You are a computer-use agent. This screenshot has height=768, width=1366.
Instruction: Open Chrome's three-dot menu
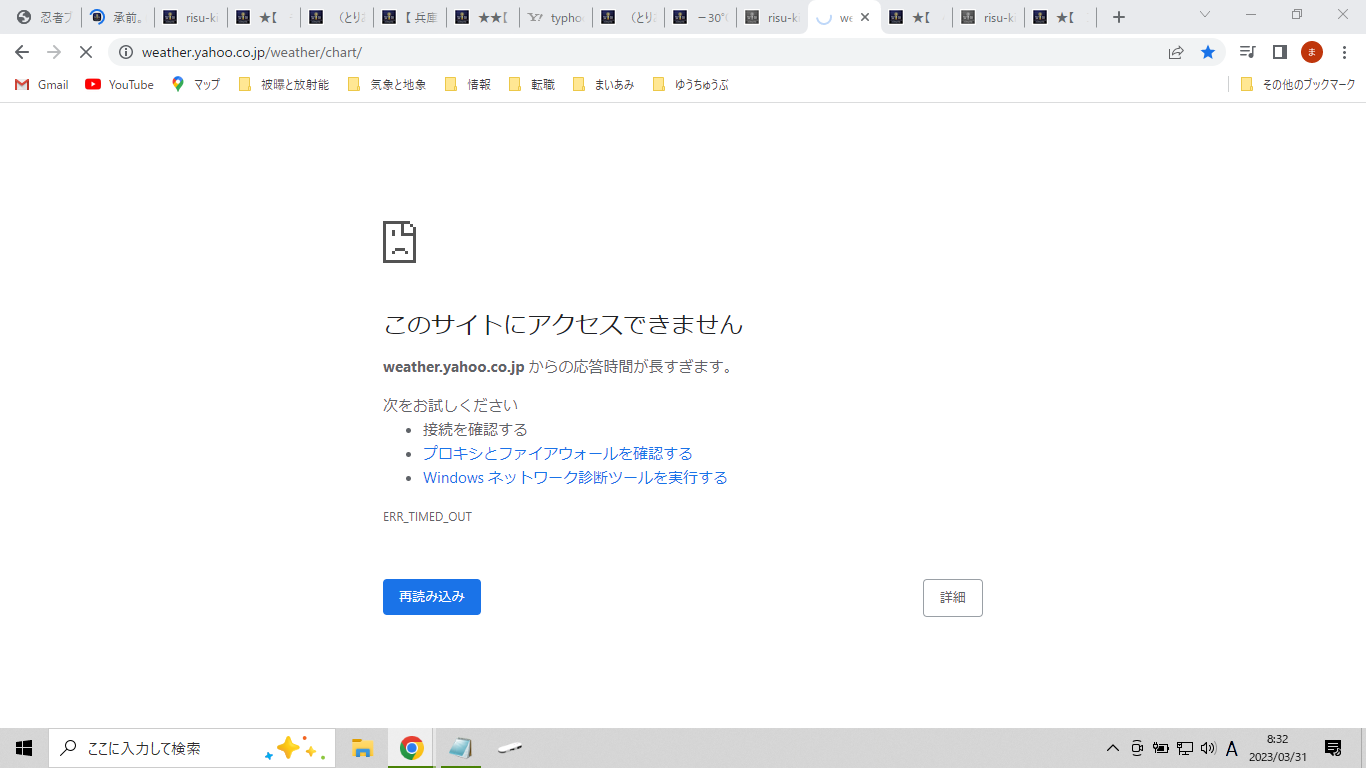[1344, 52]
